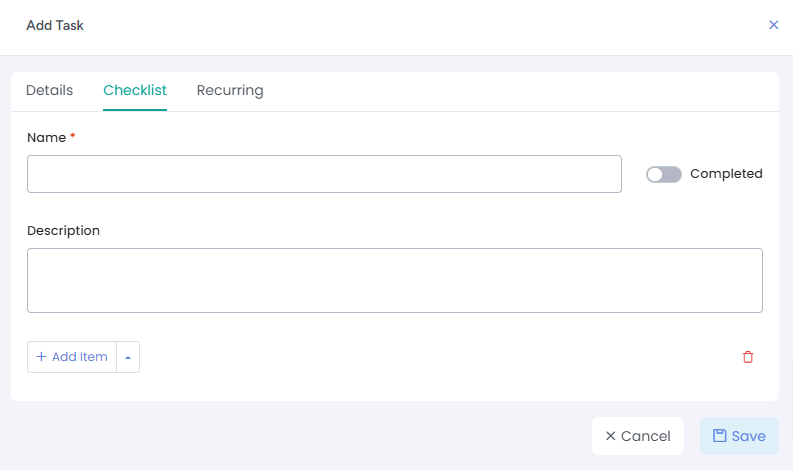The height and width of the screenshot is (470, 793).
Task: Focus the Name input field
Action: 324,174
